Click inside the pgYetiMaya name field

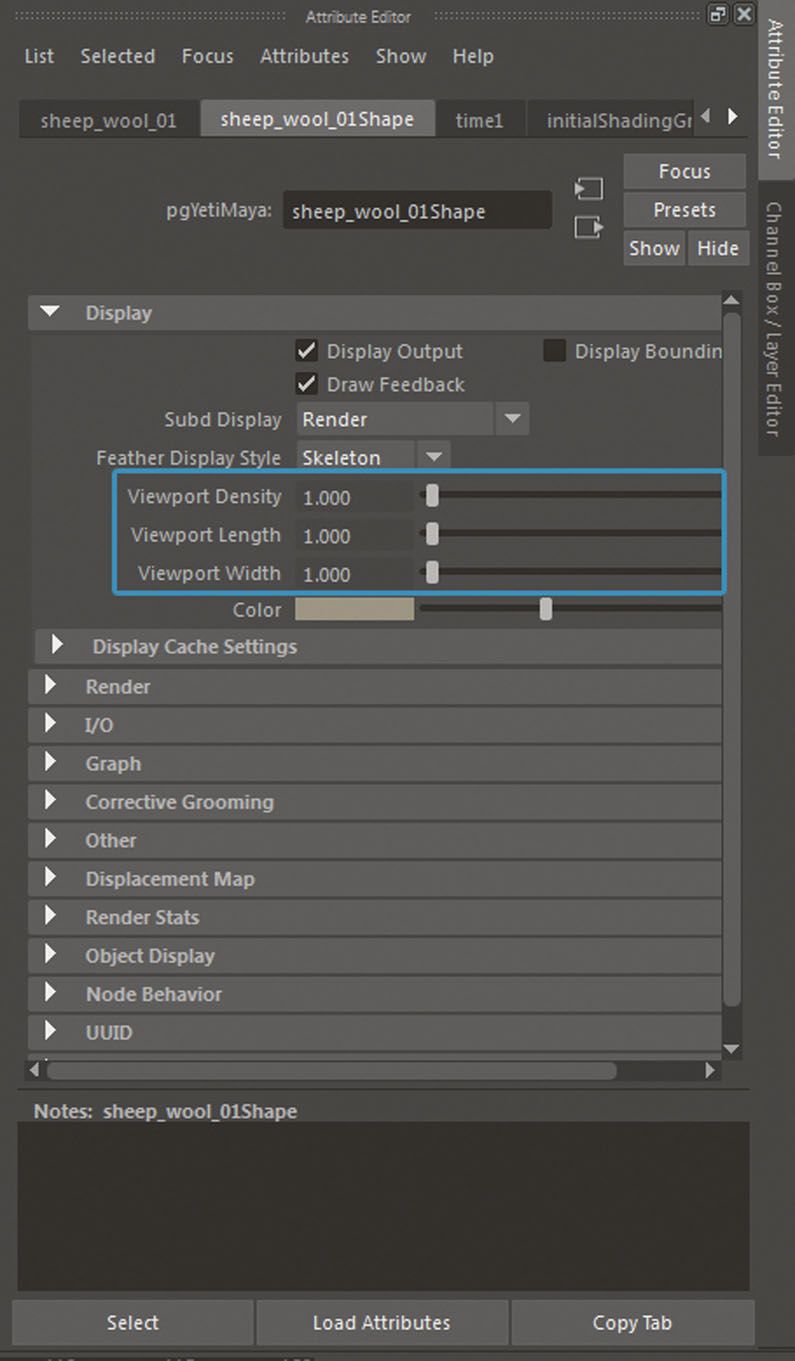(x=417, y=210)
